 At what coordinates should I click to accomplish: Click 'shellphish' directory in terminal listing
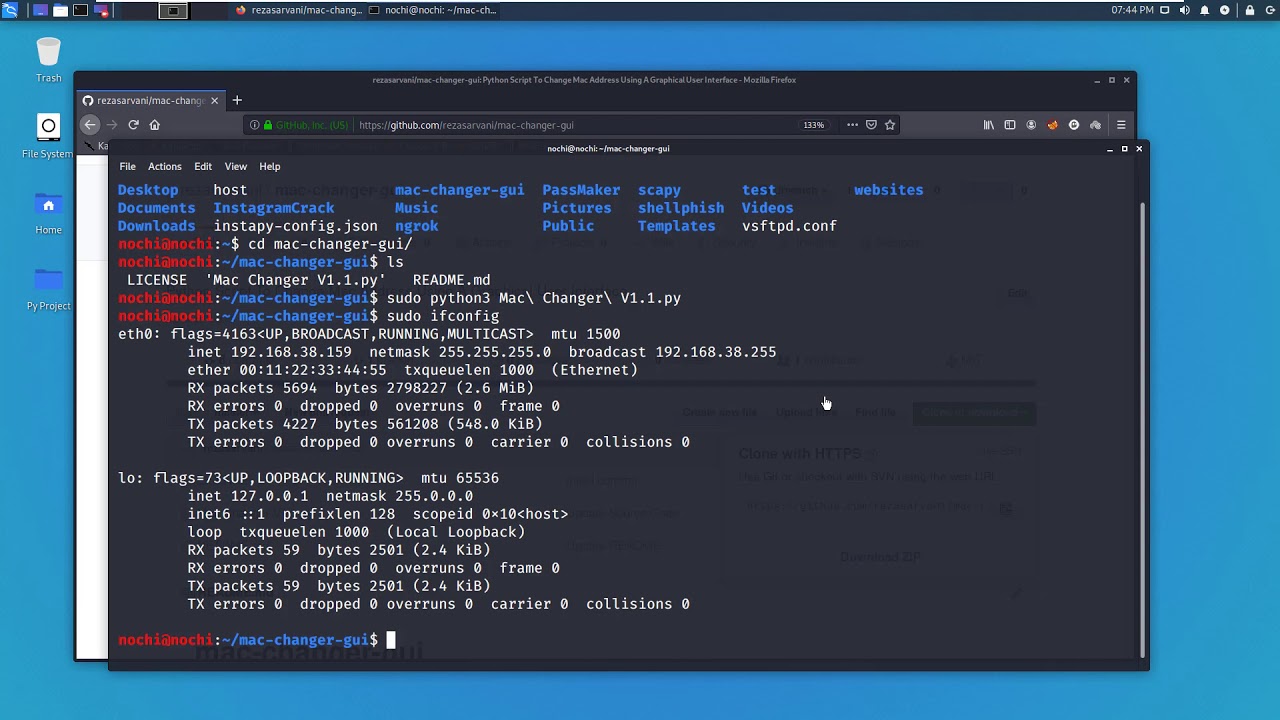pyautogui.click(x=681, y=208)
